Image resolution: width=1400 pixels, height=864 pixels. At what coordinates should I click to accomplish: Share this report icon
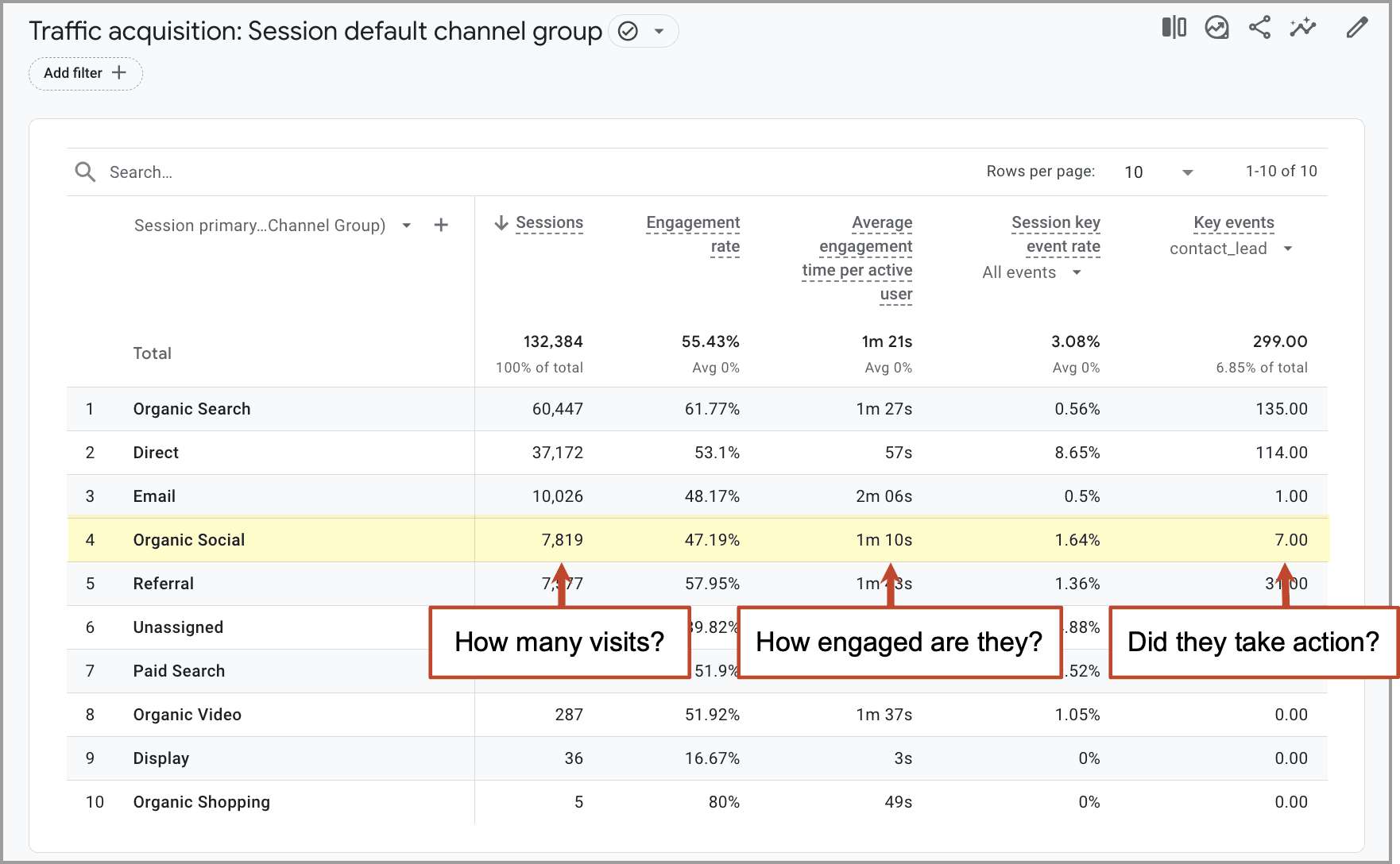pos(1259,28)
